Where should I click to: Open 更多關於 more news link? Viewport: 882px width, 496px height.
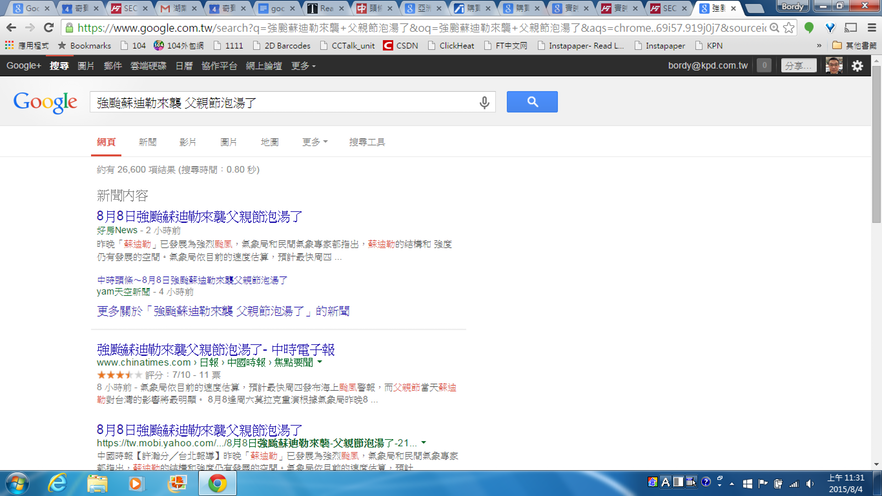point(223,311)
